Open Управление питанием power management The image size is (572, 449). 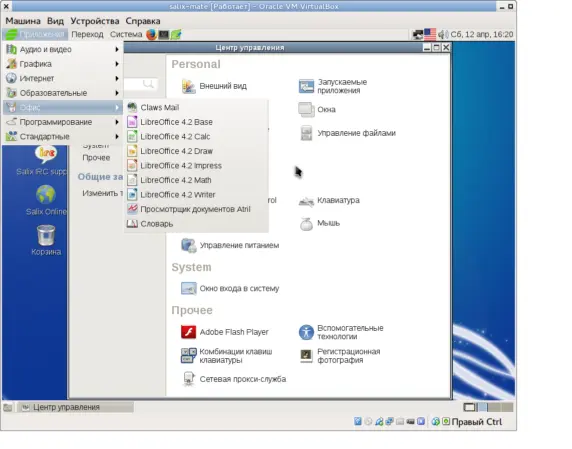pyautogui.click(x=230, y=245)
